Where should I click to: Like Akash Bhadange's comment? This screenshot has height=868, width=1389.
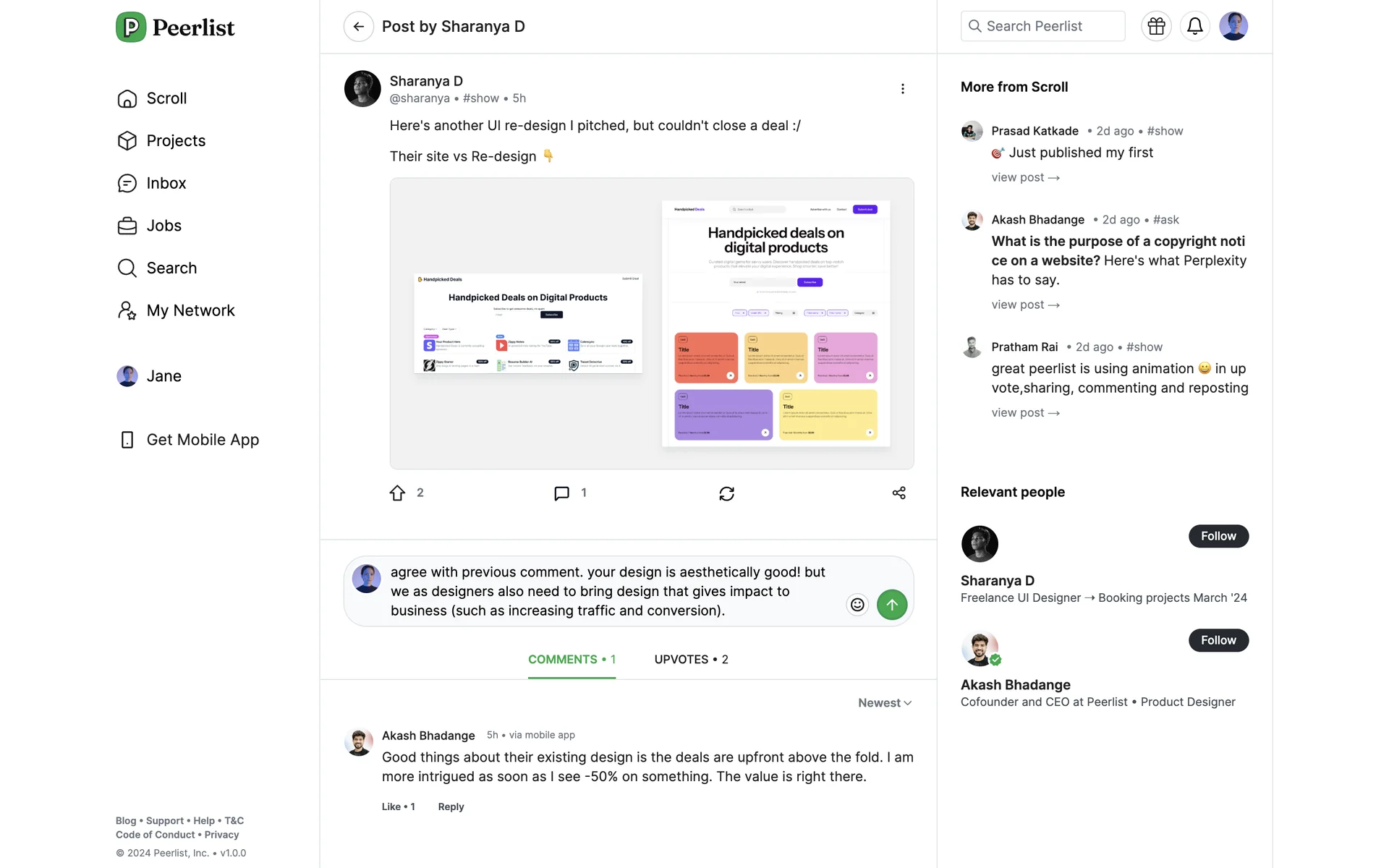(x=398, y=807)
